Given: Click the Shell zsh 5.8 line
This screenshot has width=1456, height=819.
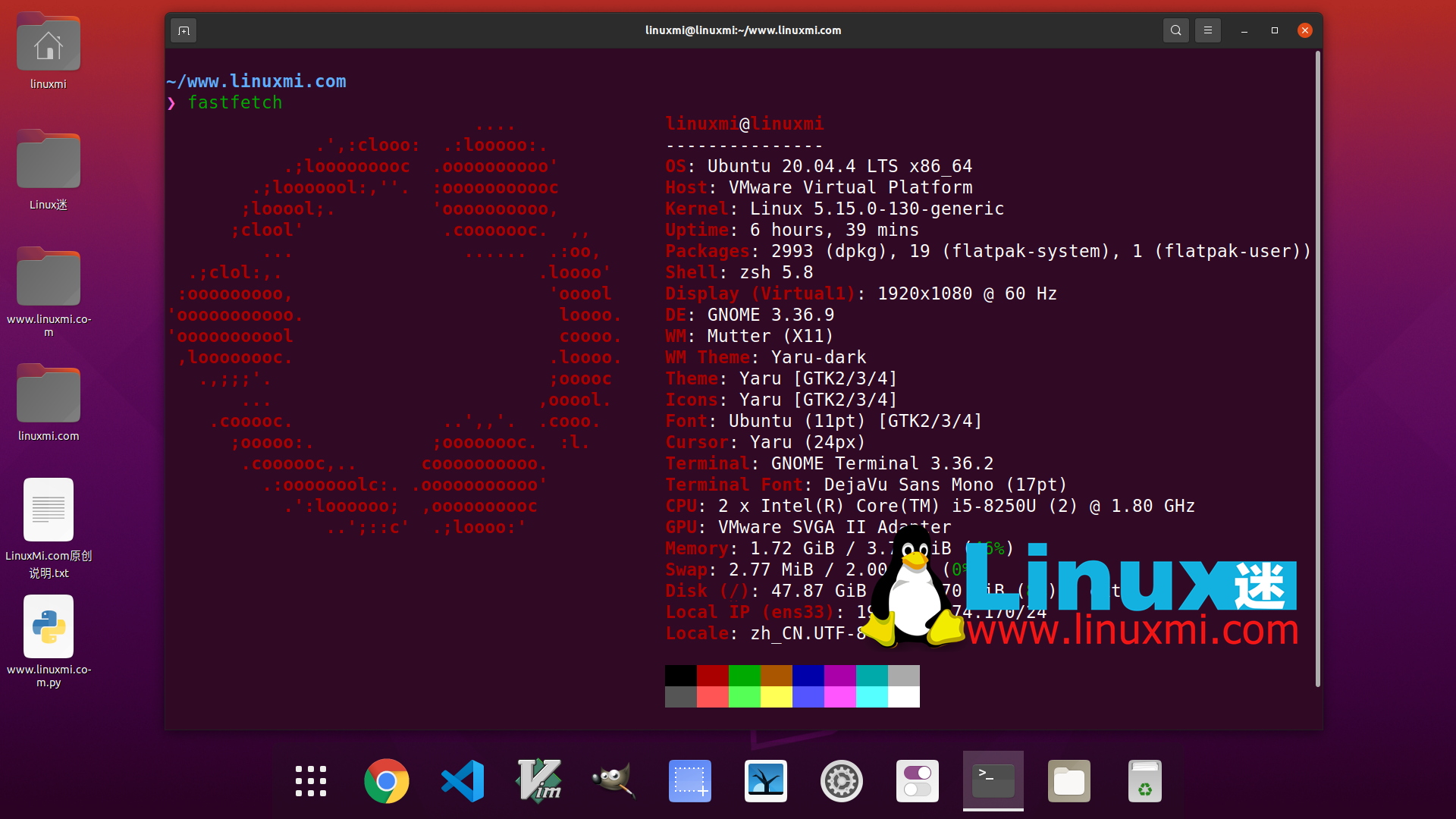Looking at the screenshot, I should [739, 272].
